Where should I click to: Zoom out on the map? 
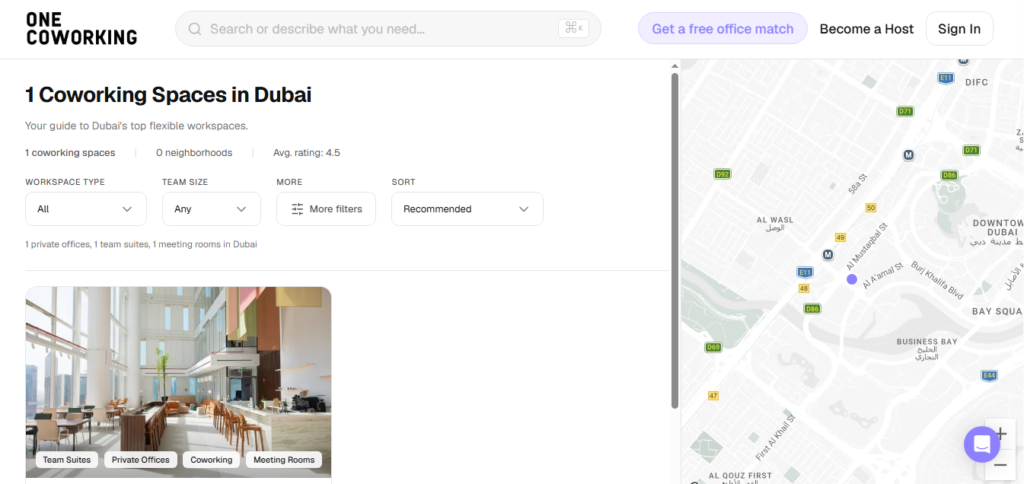coord(1000,464)
